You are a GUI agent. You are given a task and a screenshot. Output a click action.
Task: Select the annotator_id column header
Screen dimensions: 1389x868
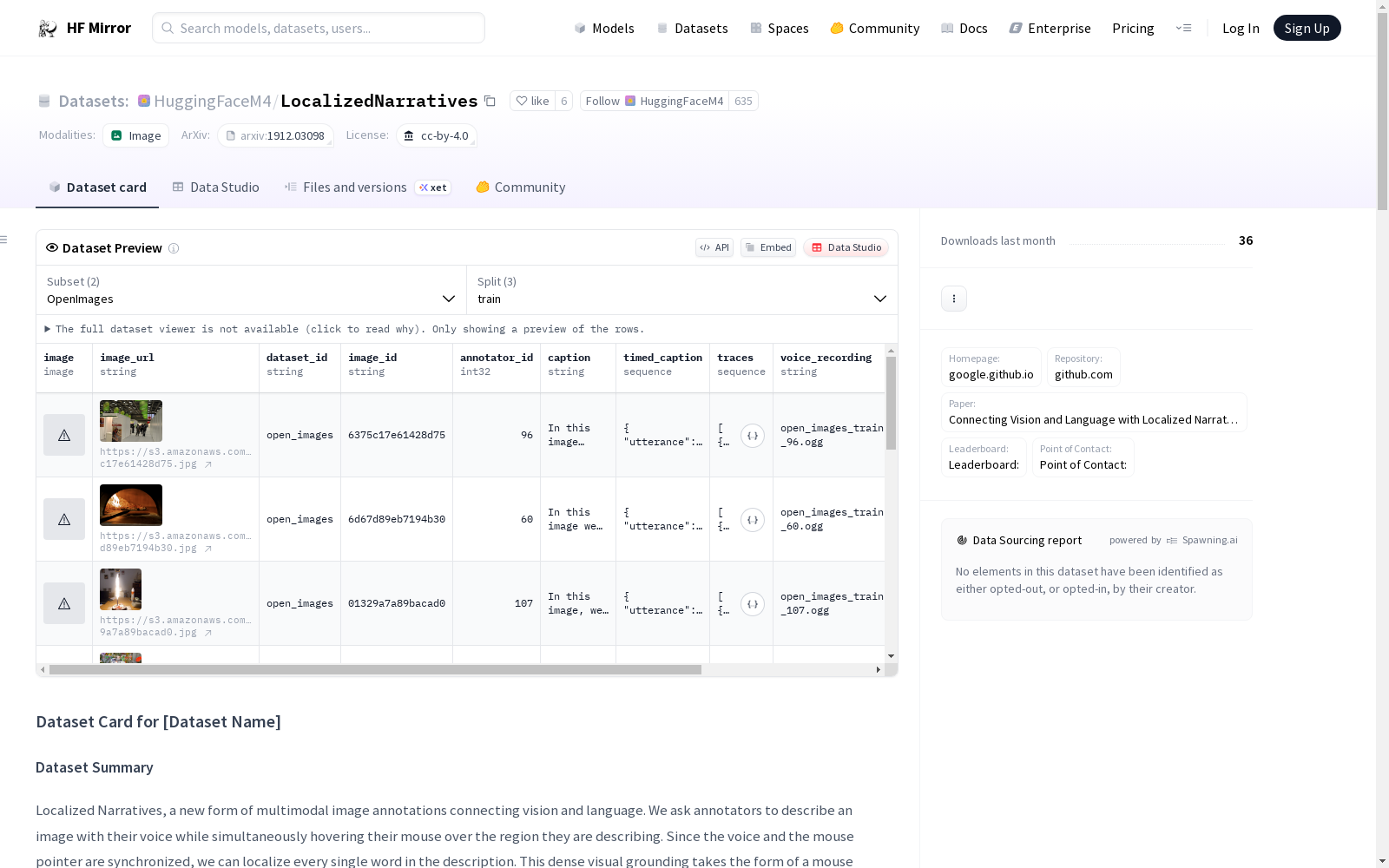[497, 368]
